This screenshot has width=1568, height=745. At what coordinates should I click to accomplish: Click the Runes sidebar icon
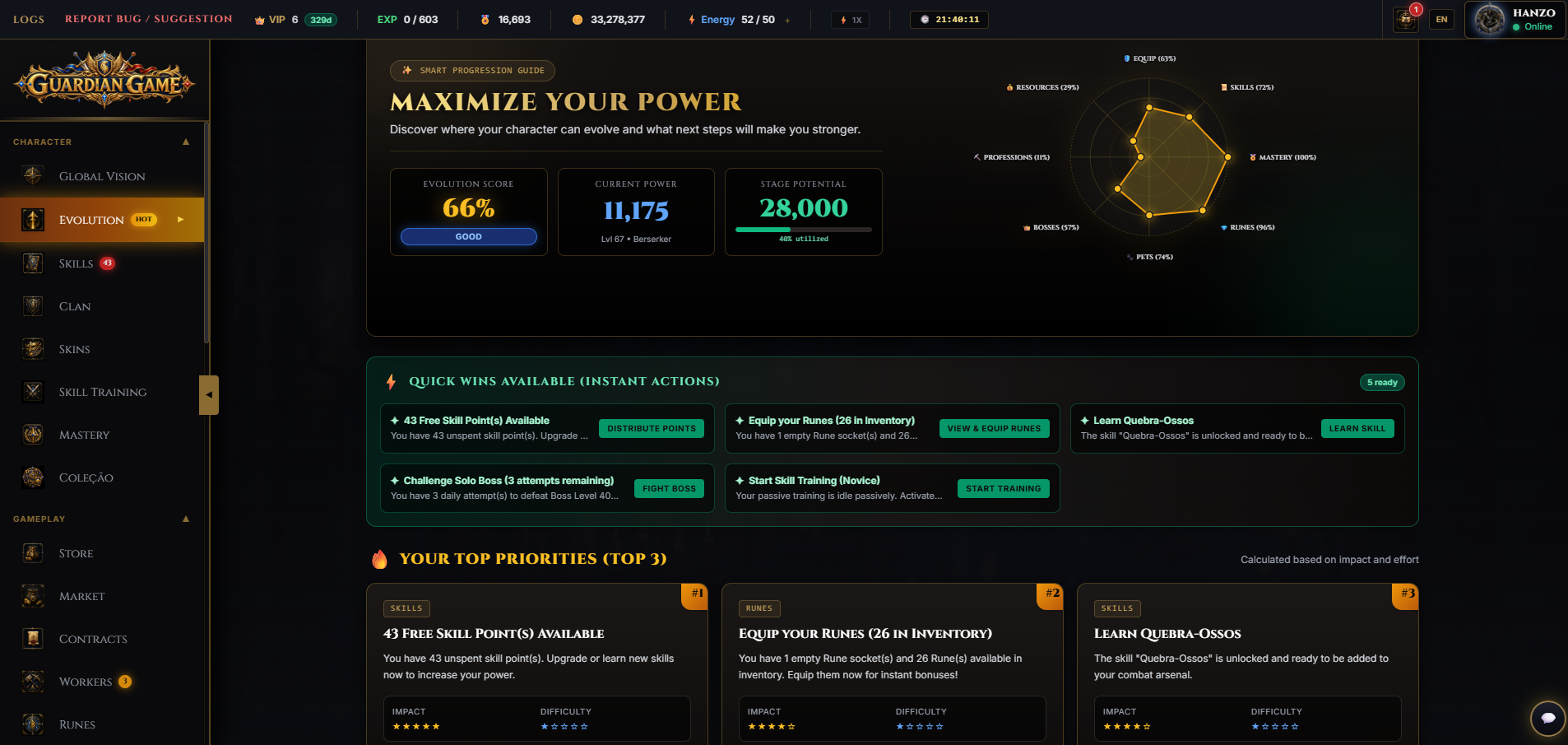(33, 724)
